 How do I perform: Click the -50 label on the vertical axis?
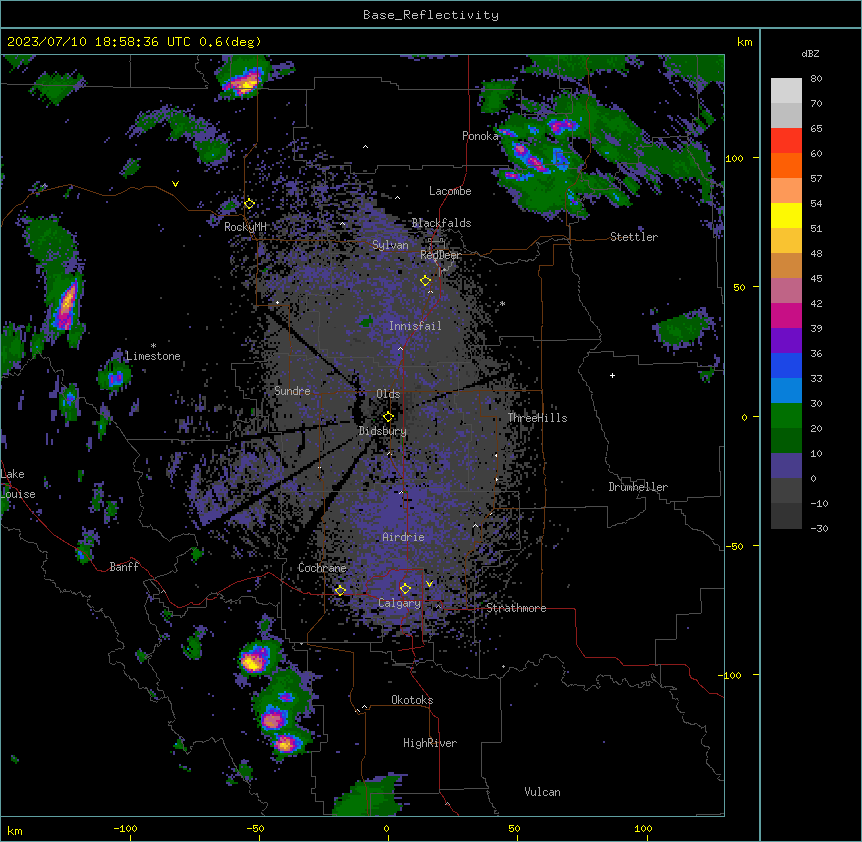[x=734, y=546]
